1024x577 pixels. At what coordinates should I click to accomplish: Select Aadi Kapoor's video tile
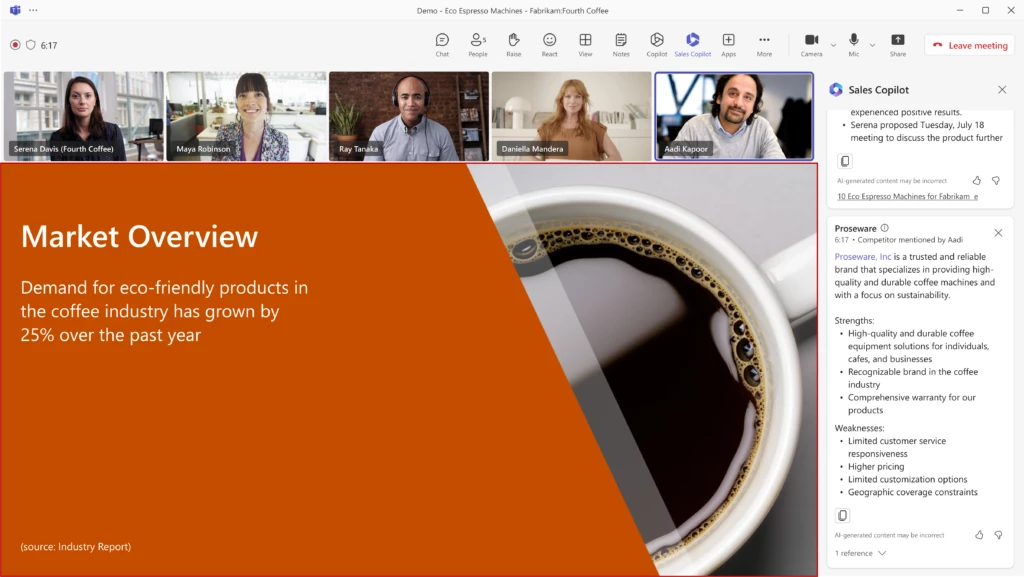pyautogui.click(x=734, y=116)
